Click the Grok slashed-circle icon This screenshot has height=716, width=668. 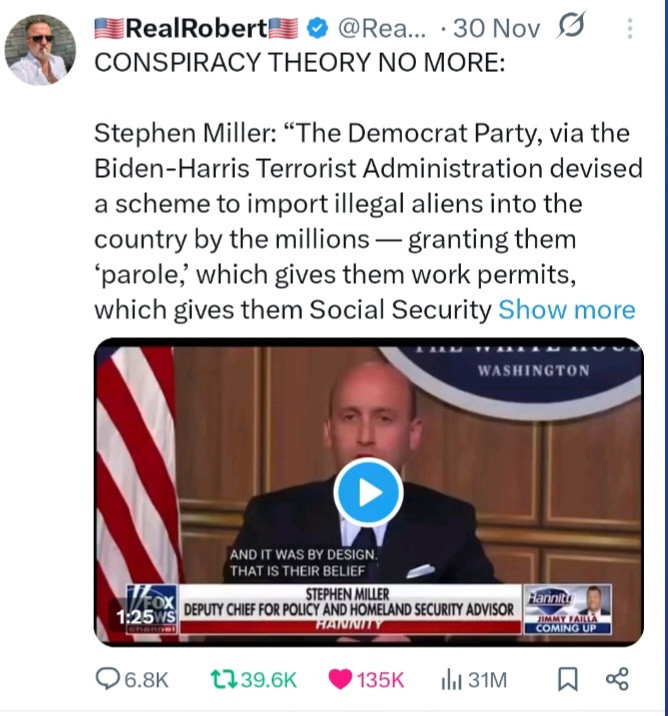click(x=570, y=26)
